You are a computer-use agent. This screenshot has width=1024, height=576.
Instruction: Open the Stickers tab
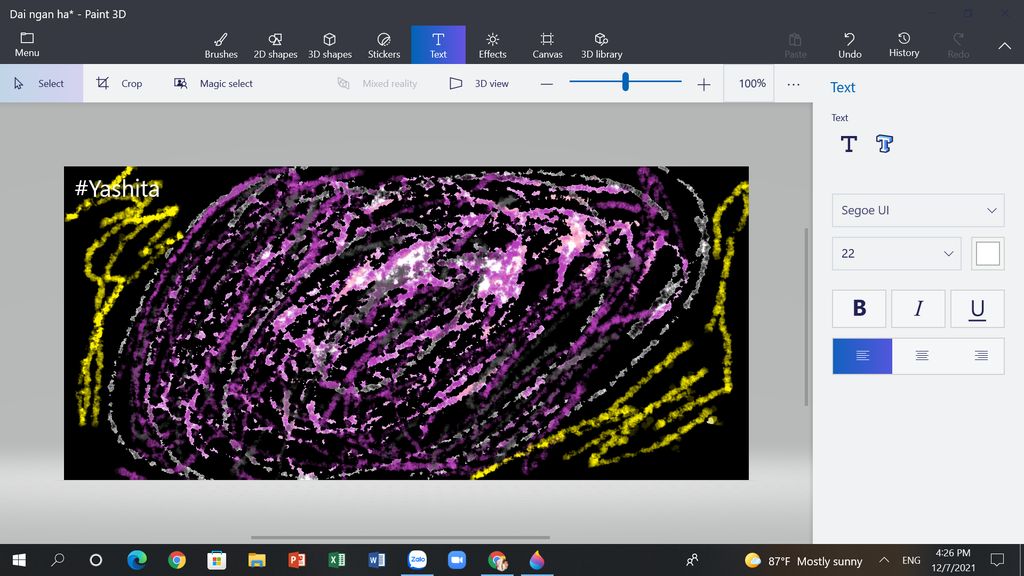click(384, 46)
